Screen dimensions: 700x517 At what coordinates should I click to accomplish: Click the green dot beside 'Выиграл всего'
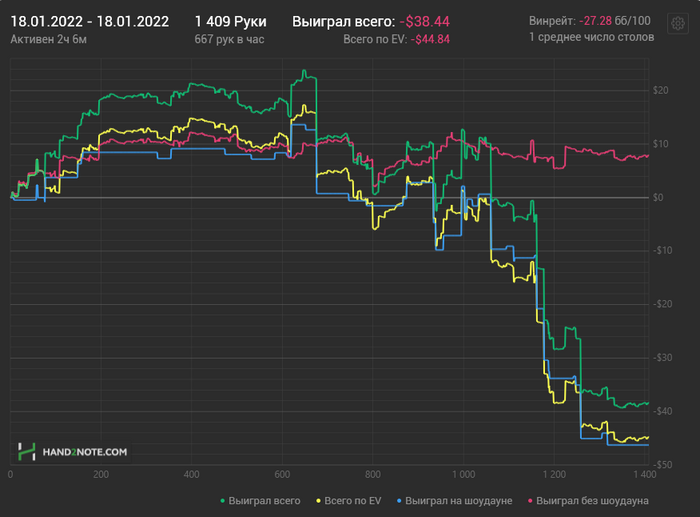222,501
